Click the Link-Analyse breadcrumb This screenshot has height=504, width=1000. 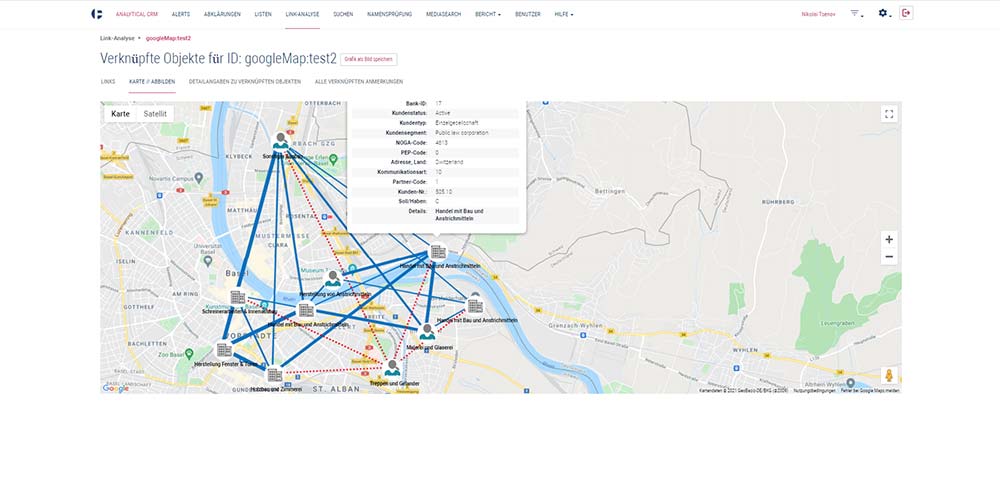(117, 38)
